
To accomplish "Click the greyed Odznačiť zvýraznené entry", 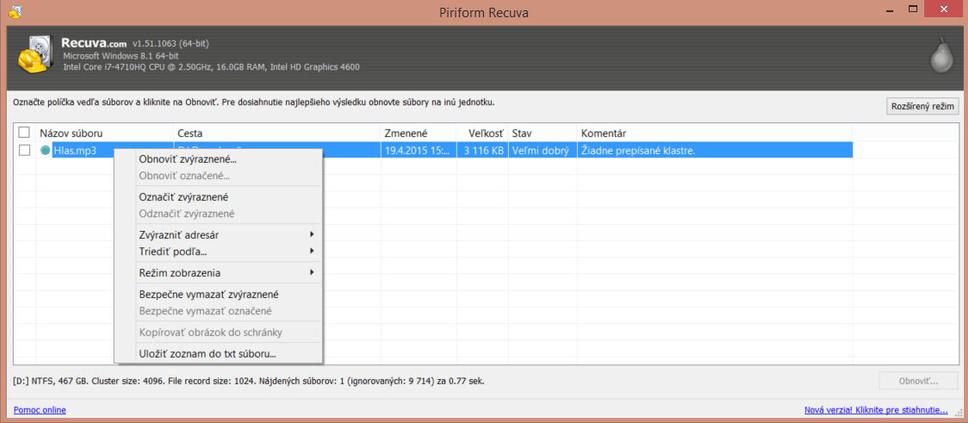I will pyautogui.click(x=219, y=214).
